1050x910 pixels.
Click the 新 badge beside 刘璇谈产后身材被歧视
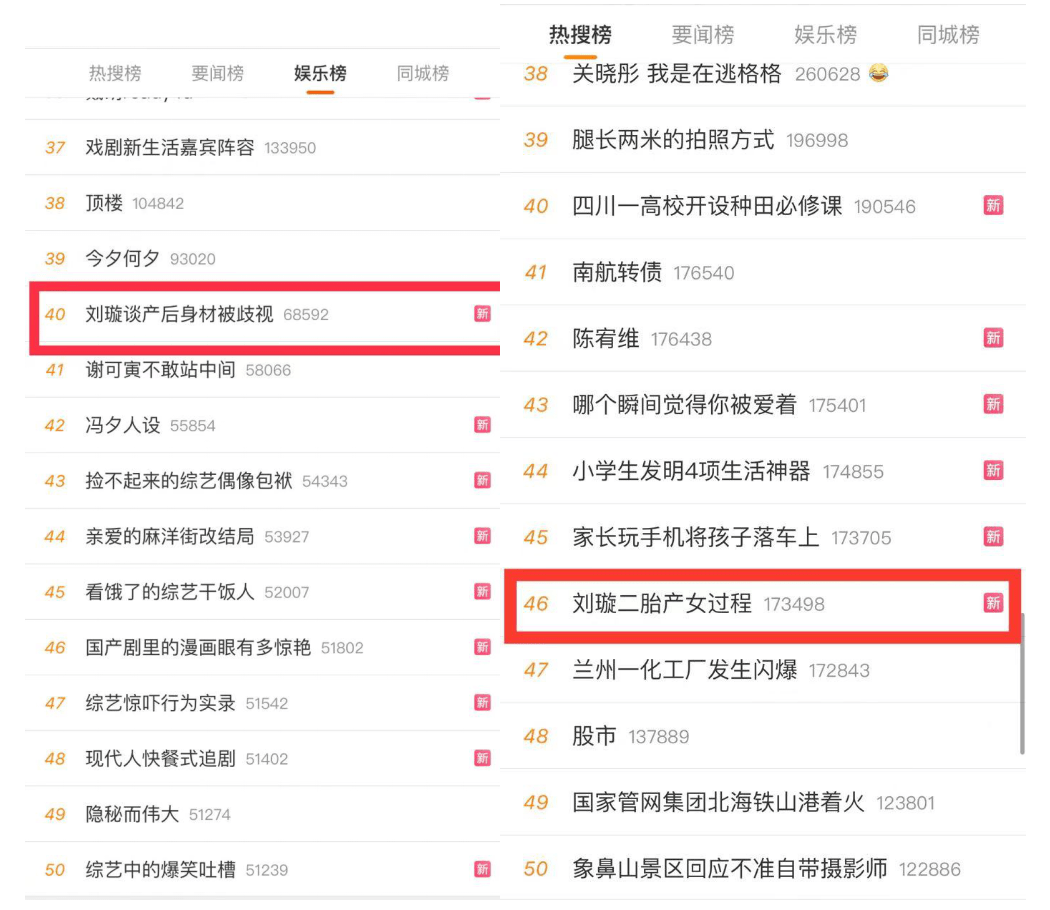coord(482,314)
